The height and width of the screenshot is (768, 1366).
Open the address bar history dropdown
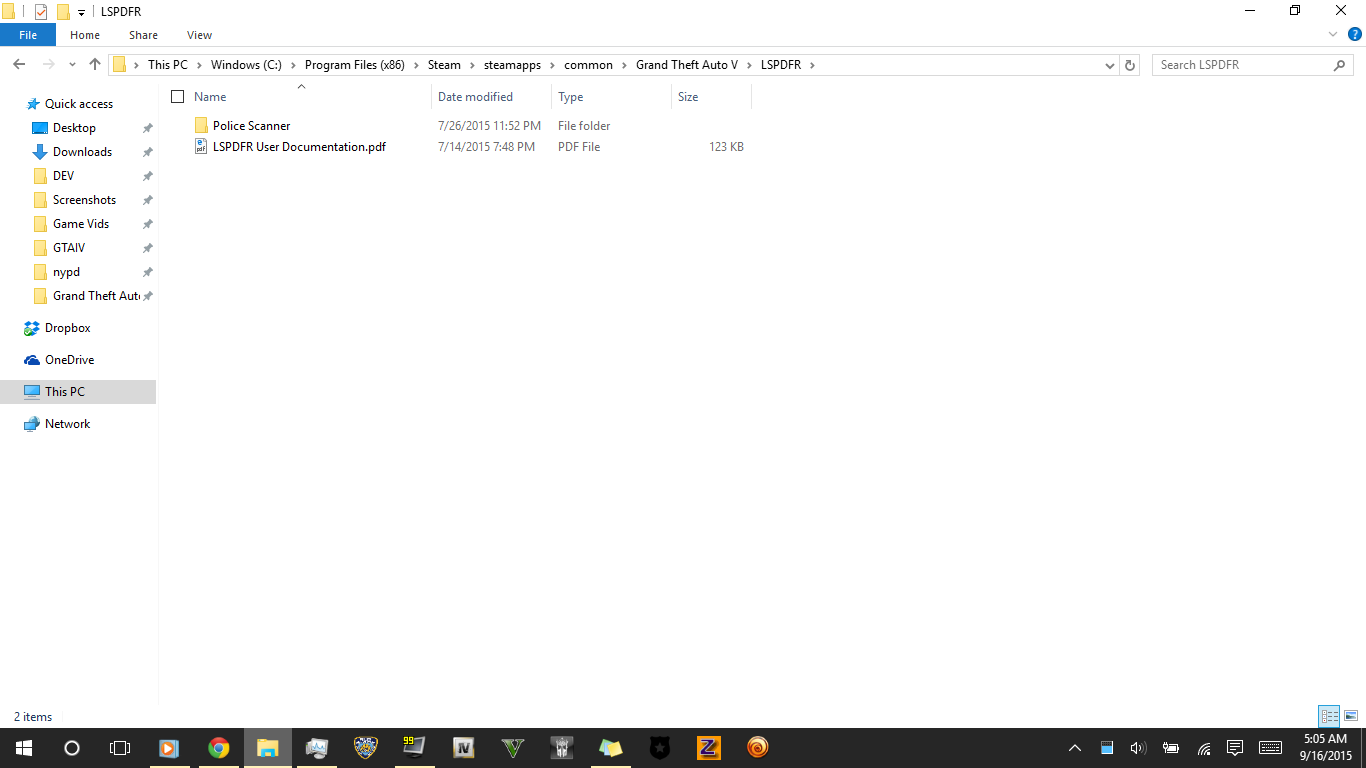(x=1110, y=65)
